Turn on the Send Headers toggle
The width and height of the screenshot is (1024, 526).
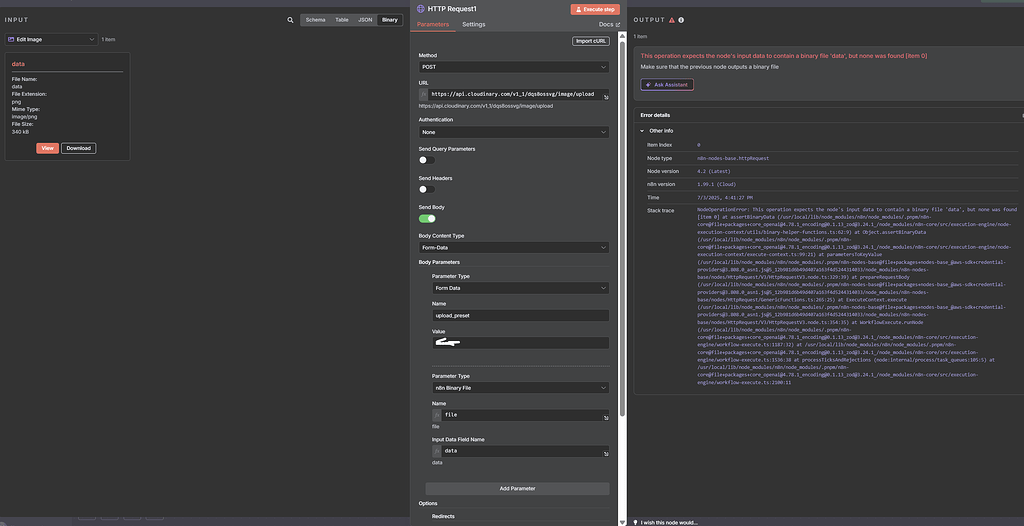(427, 188)
